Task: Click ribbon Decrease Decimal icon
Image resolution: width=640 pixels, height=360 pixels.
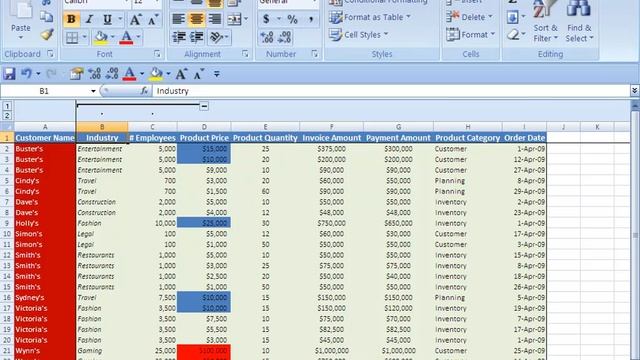Action: (x=284, y=38)
